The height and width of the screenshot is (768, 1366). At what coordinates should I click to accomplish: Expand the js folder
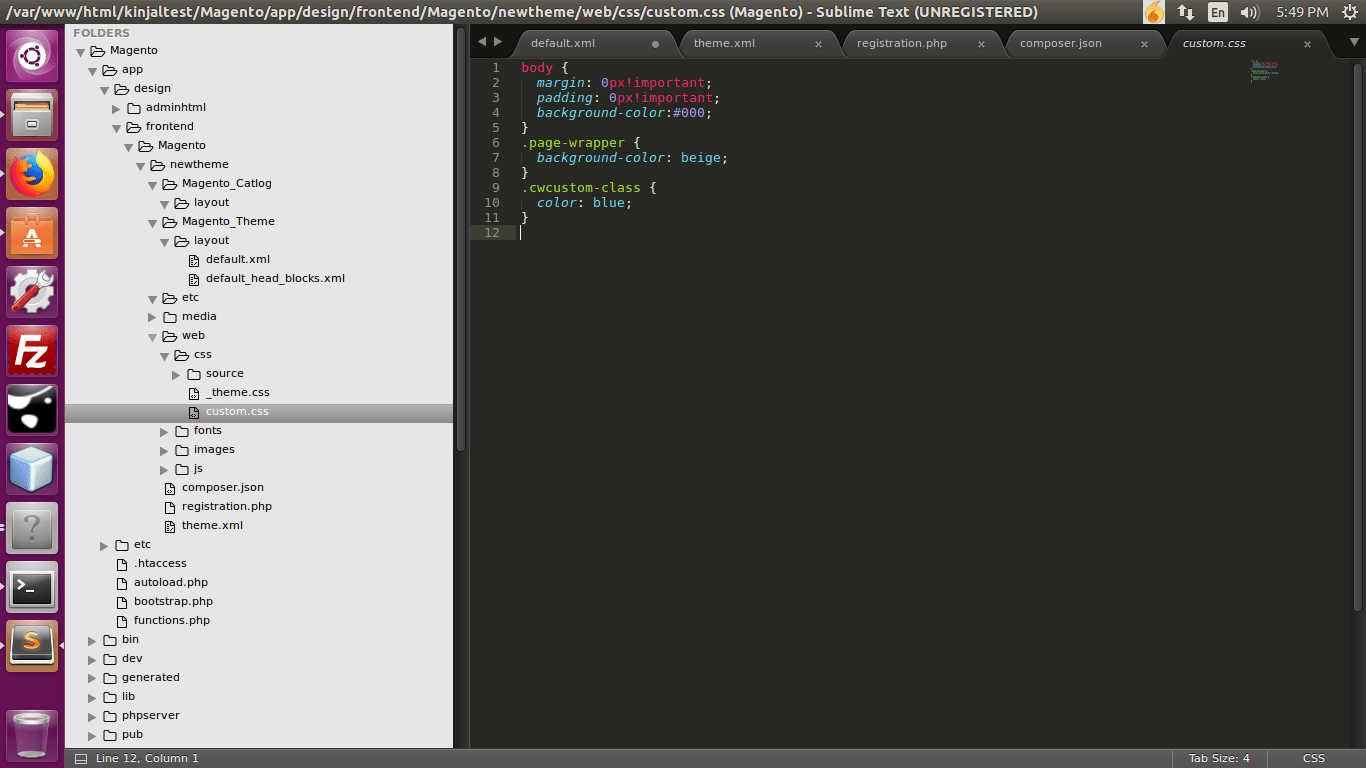click(x=165, y=469)
